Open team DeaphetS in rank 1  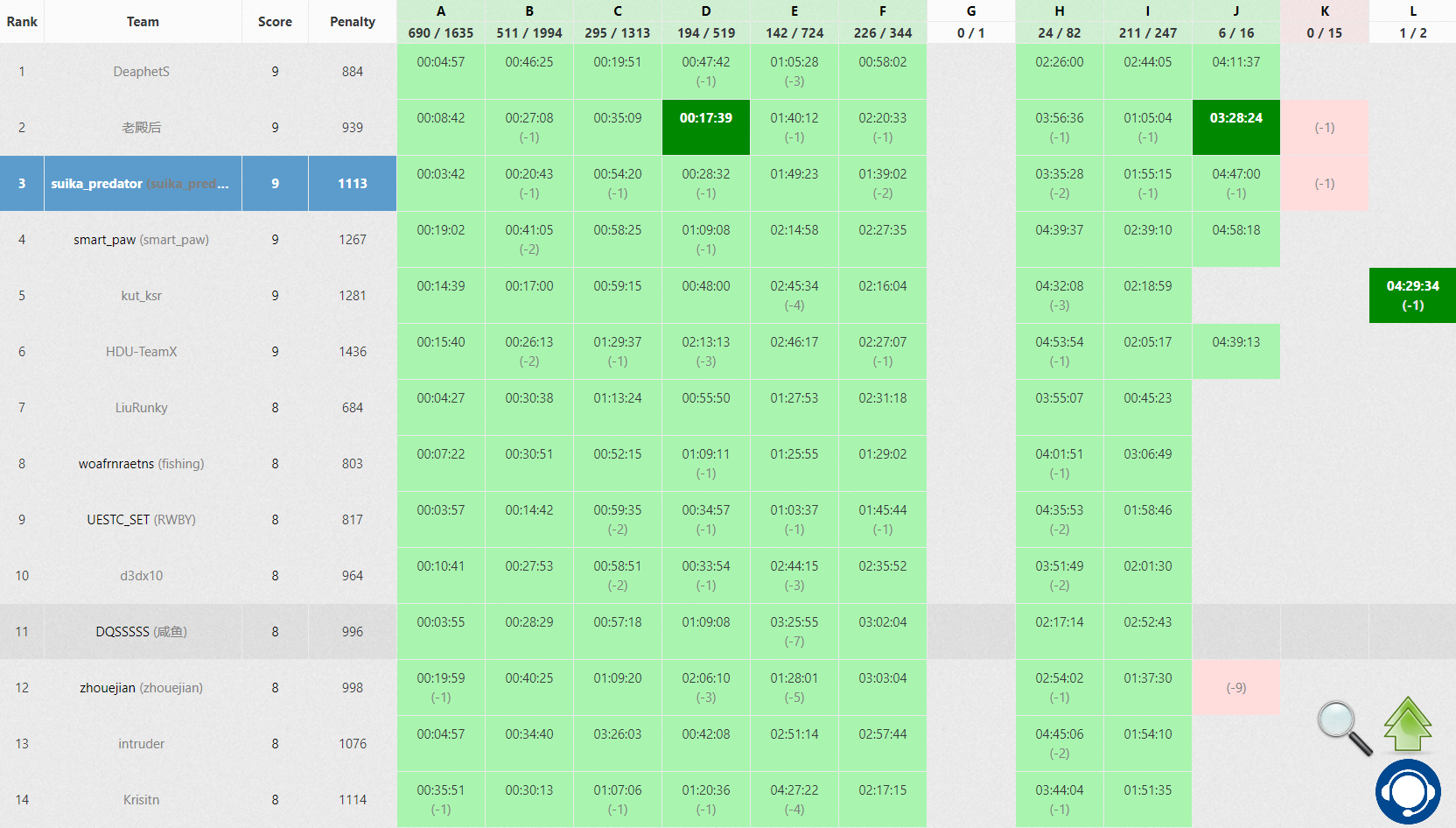pos(141,72)
